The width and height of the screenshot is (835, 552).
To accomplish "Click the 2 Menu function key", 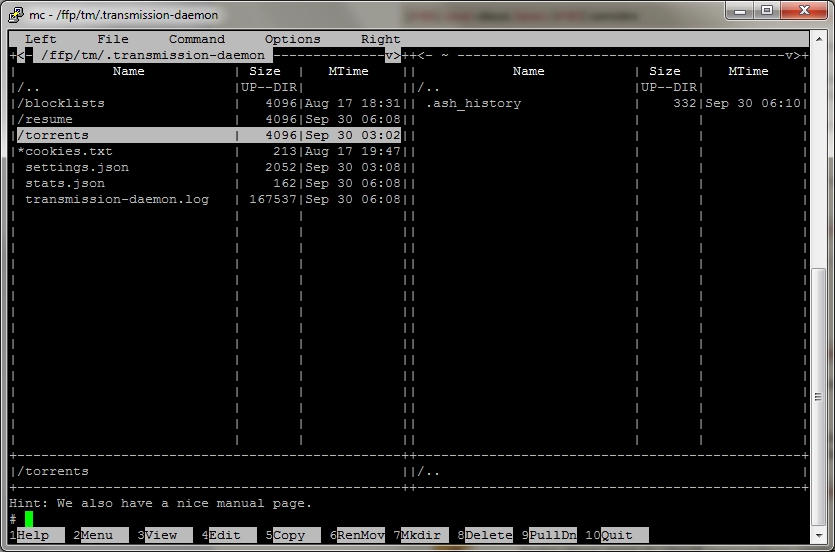I will tap(101, 535).
